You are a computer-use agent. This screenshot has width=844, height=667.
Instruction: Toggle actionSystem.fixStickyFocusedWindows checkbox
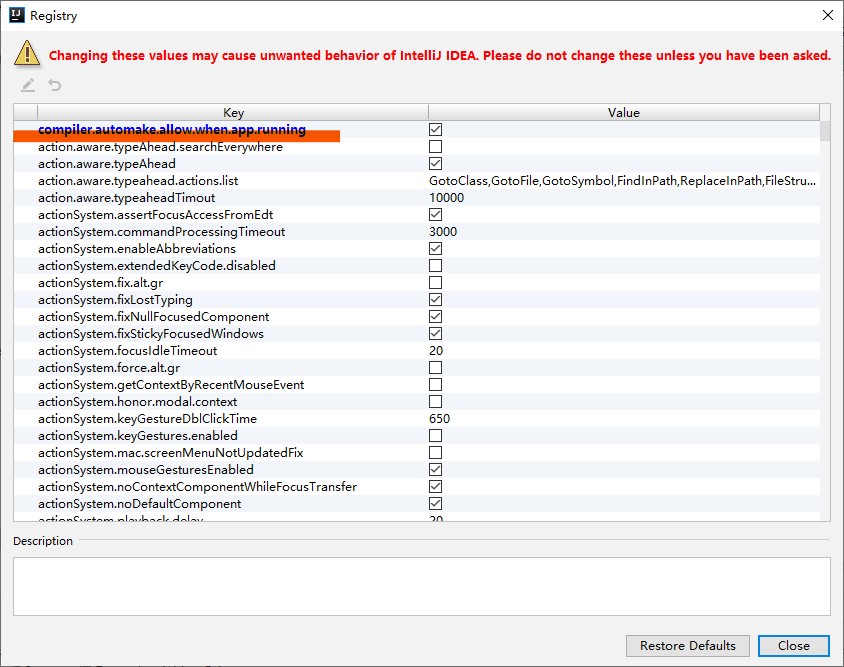pyautogui.click(x=435, y=334)
